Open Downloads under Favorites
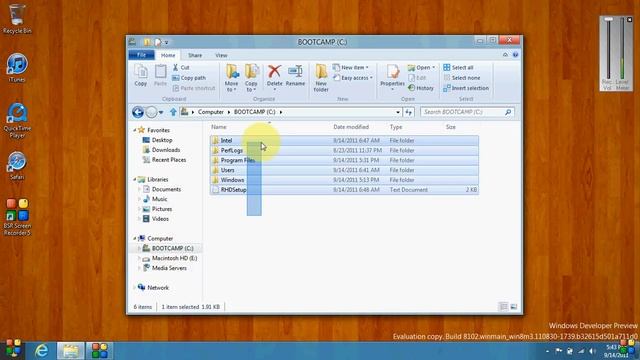Screen dimensions: 640x360 click(161, 150)
